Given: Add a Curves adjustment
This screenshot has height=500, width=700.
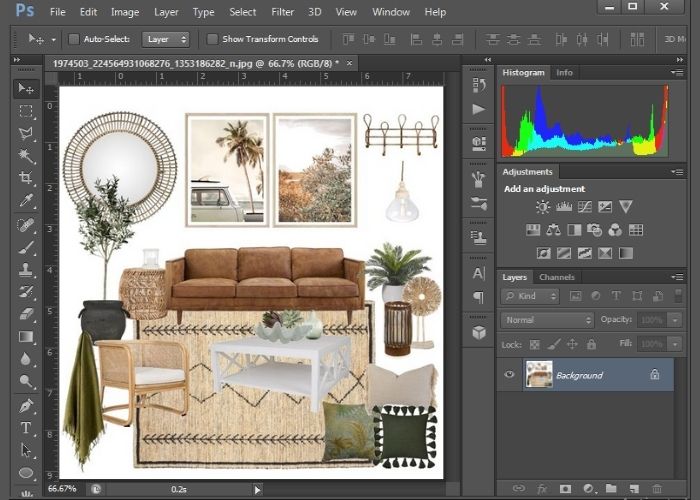Looking at the screenshot, I should (x=584, y=207).
